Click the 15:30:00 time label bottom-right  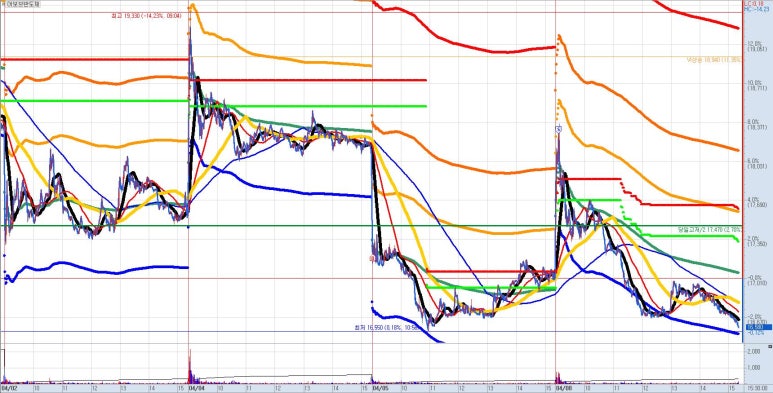click(757, 389)
